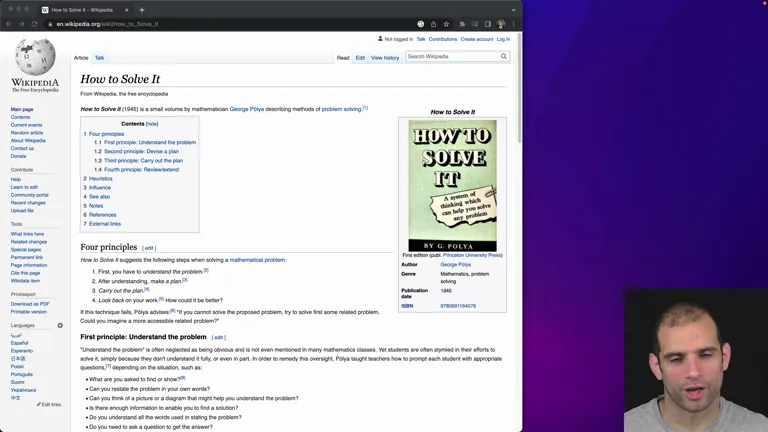Select the Read tab

343,58
